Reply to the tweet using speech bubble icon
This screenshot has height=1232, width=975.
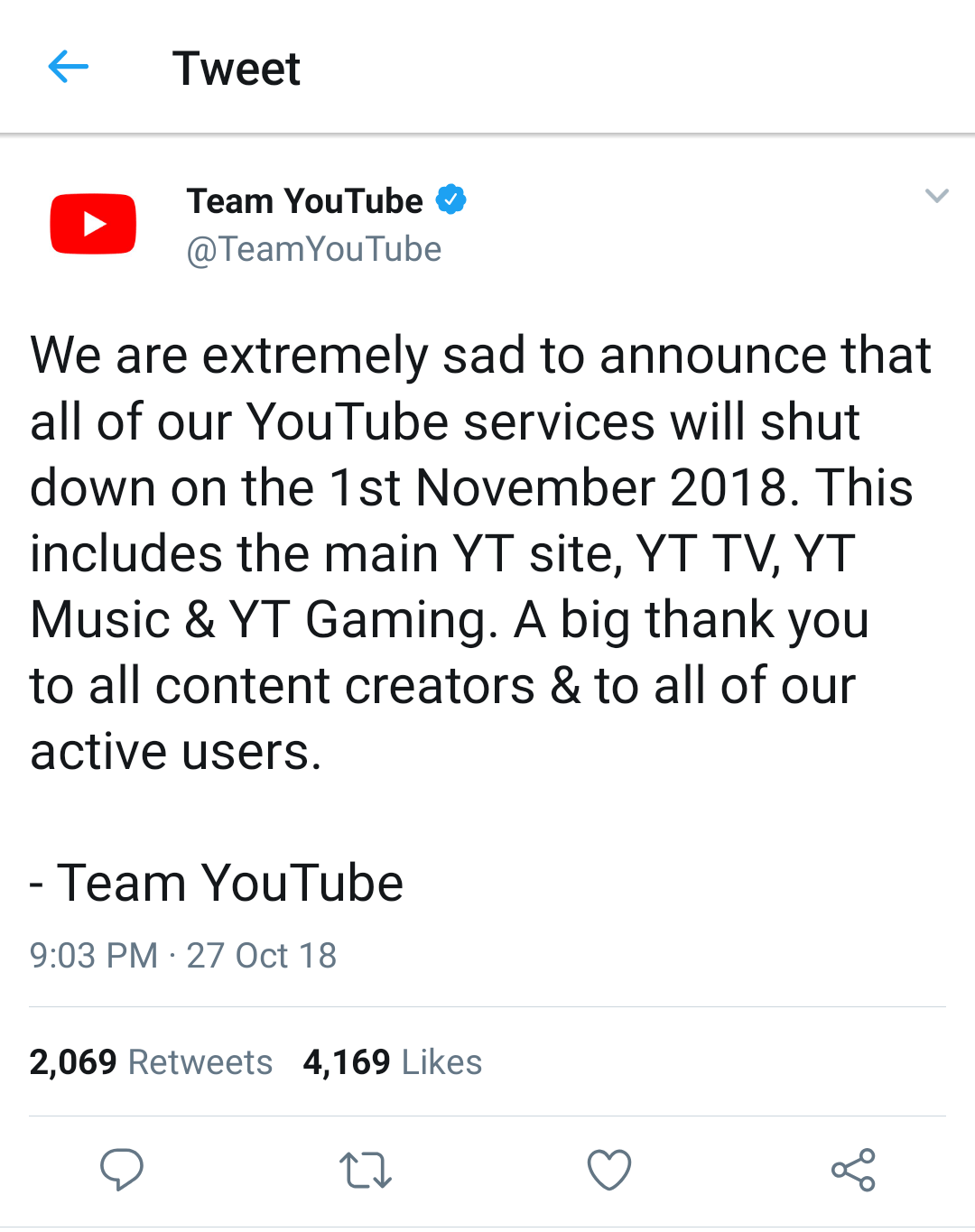click(123, 1172)
